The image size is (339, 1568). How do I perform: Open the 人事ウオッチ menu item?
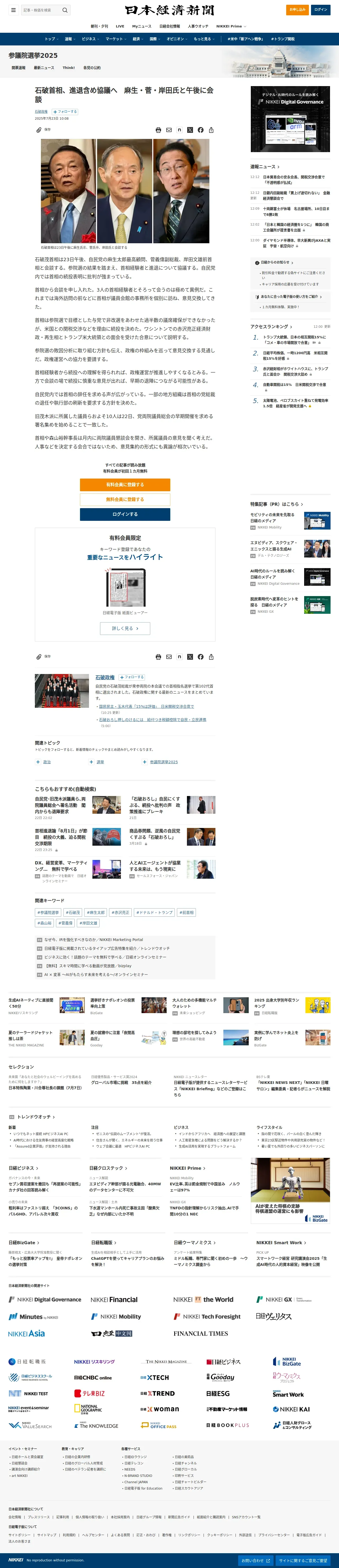point(198,27)
